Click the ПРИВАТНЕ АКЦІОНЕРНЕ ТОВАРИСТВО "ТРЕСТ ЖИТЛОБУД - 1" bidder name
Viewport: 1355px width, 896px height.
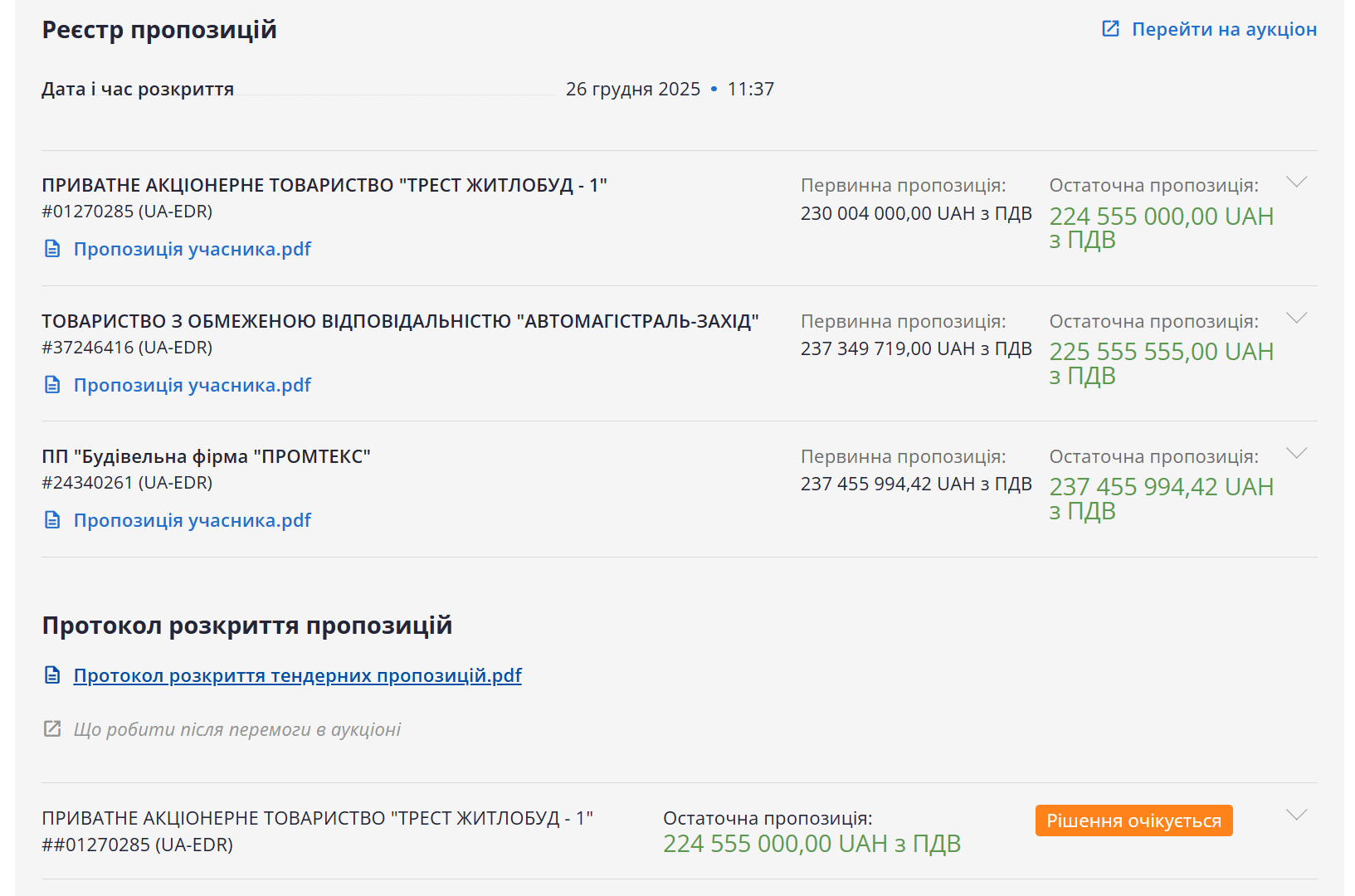pos(324,185)
